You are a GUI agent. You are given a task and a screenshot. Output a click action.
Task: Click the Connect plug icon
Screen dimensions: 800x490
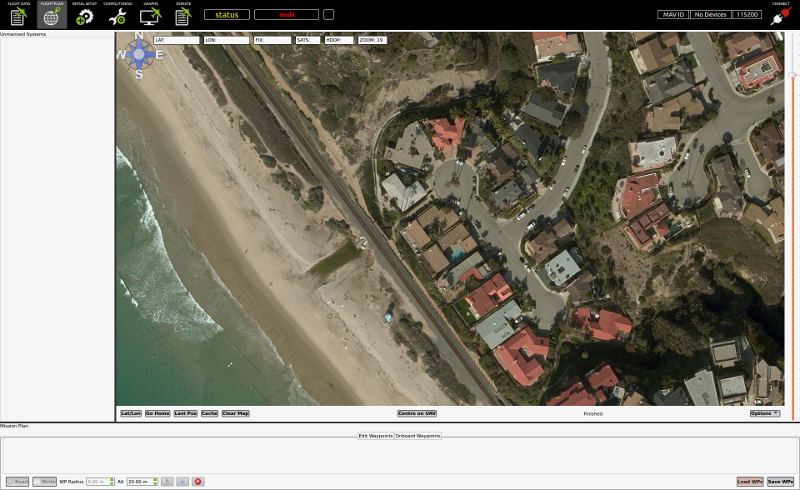pos(780,14)
